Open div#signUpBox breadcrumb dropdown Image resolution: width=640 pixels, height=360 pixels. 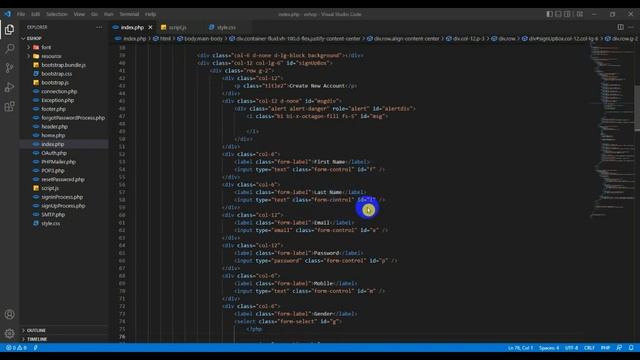(560, 39)
